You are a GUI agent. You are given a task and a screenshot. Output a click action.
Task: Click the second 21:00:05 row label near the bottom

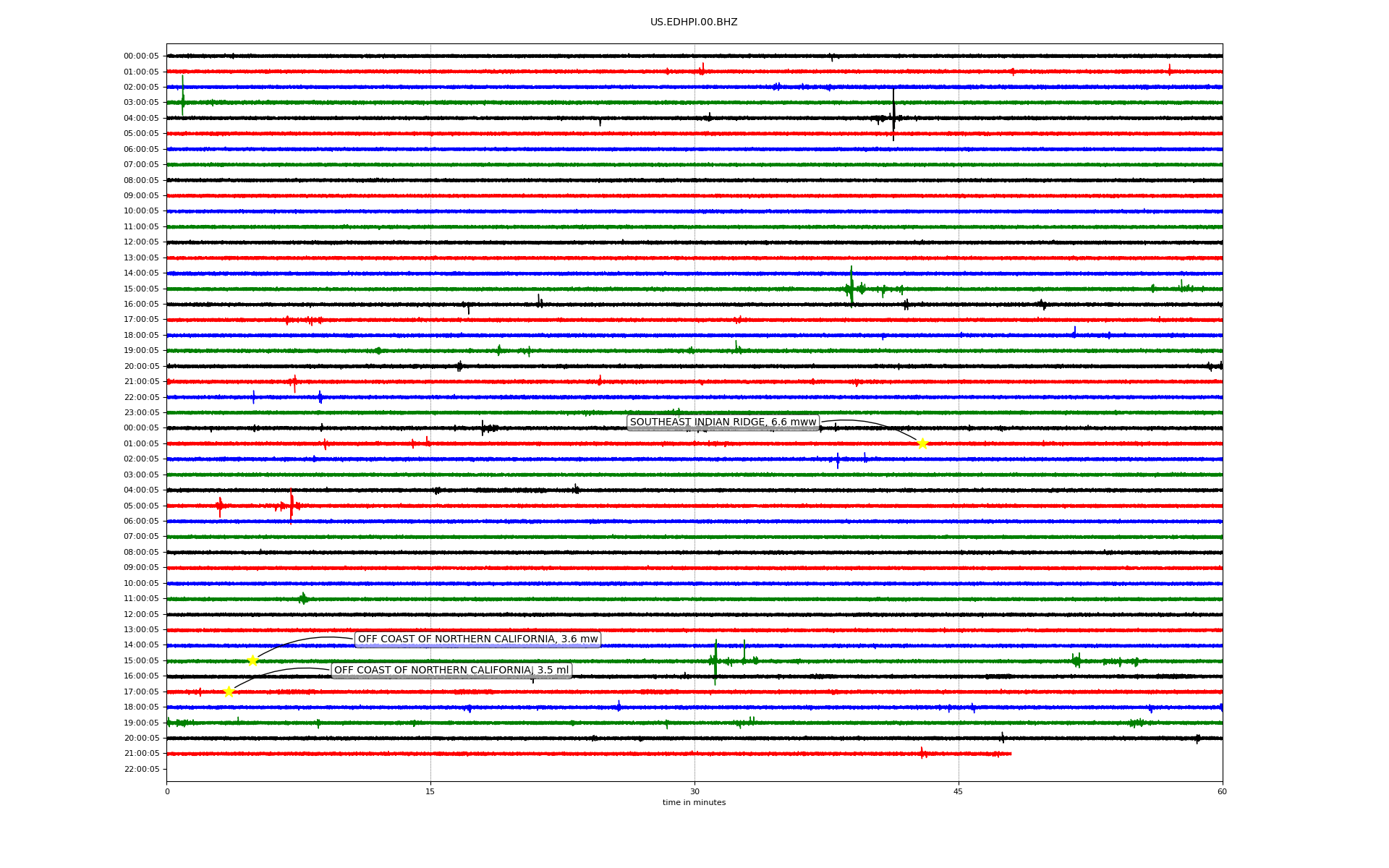[141, 754]
